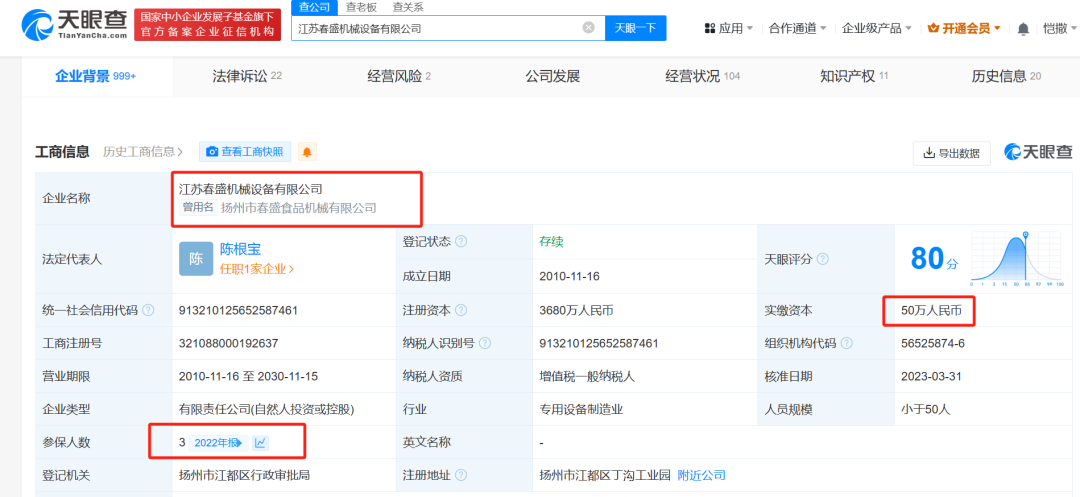Open the 2022年报 selector
This screenshot has width=1080, height=497.
click(218, 443)
